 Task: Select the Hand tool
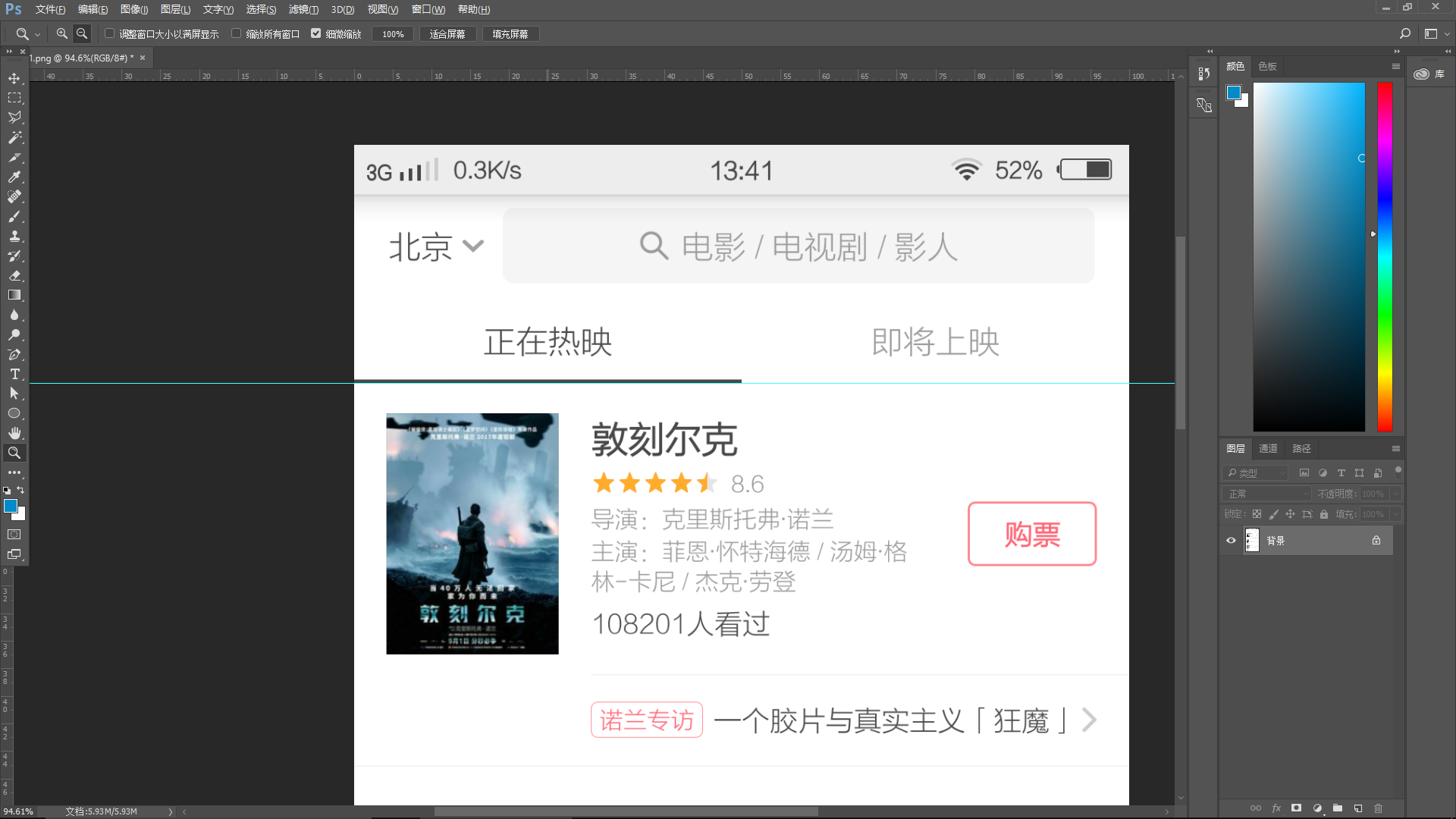(14, 433)
